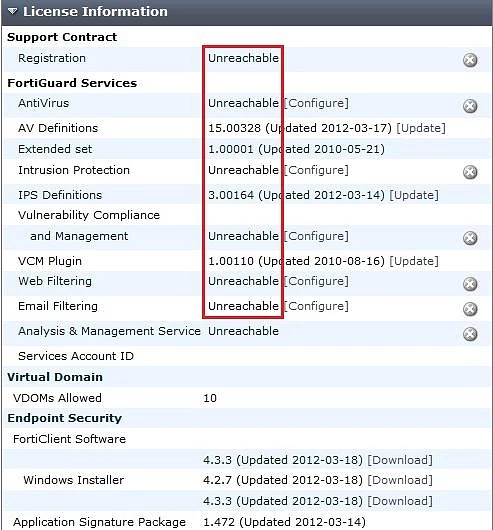The height and width of the screenshot is (530, 493).
Task: Select IPS Definitions version 3.00164 text
Action: click(231, 195)
